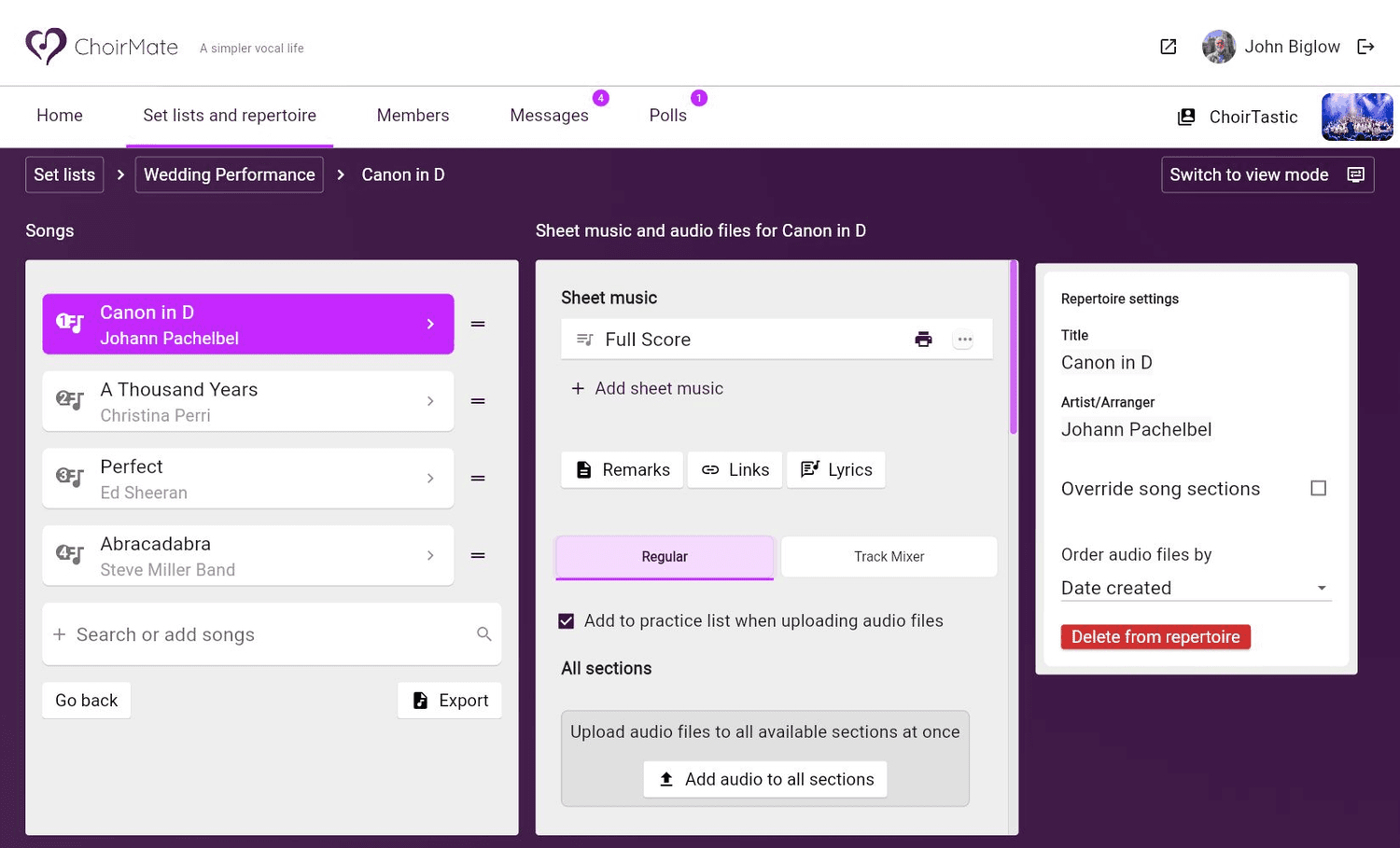Open the Messages tab
The width and height of the screenshot is (1400, 848).
click(550, 116)
